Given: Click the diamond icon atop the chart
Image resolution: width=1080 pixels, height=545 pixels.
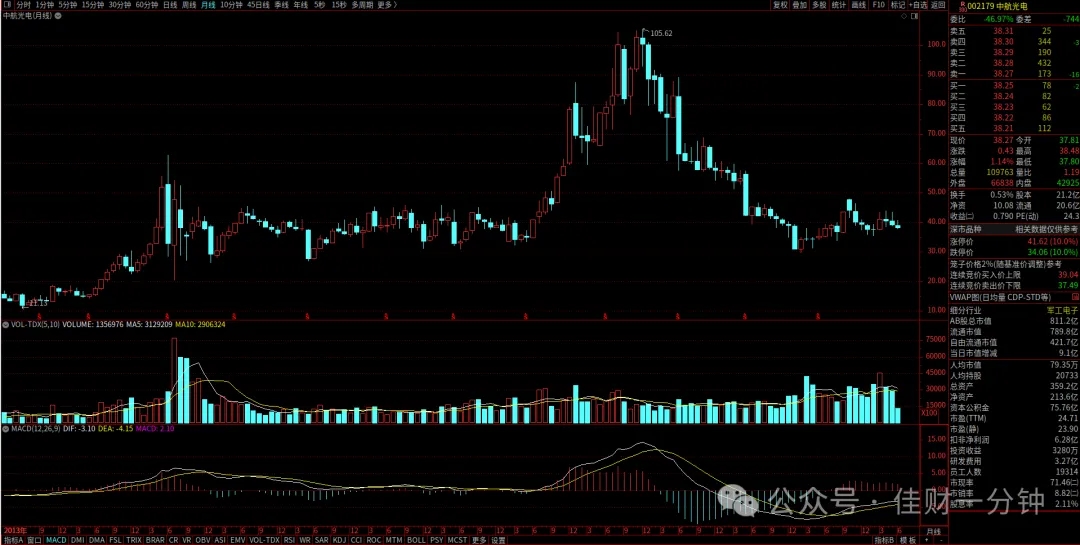Looking at the screenshot, I should pos(904,16).
